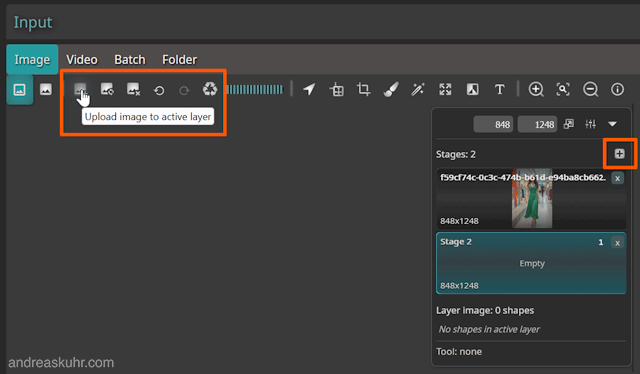Click the black-white contrast image icon
640x374 pixels.
(473, 89)
